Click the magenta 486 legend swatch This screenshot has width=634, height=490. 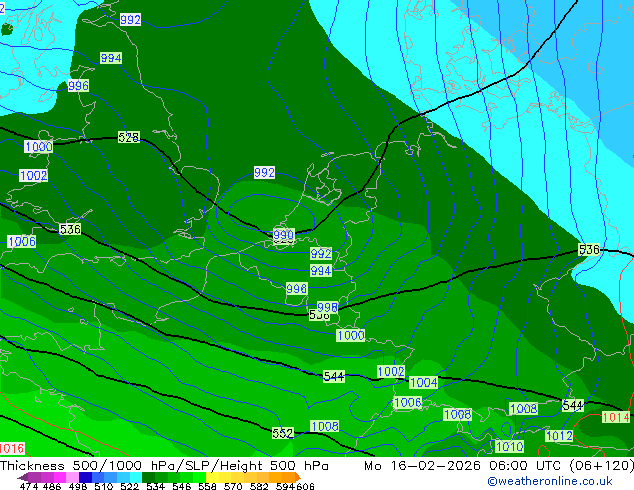(60, 477)
